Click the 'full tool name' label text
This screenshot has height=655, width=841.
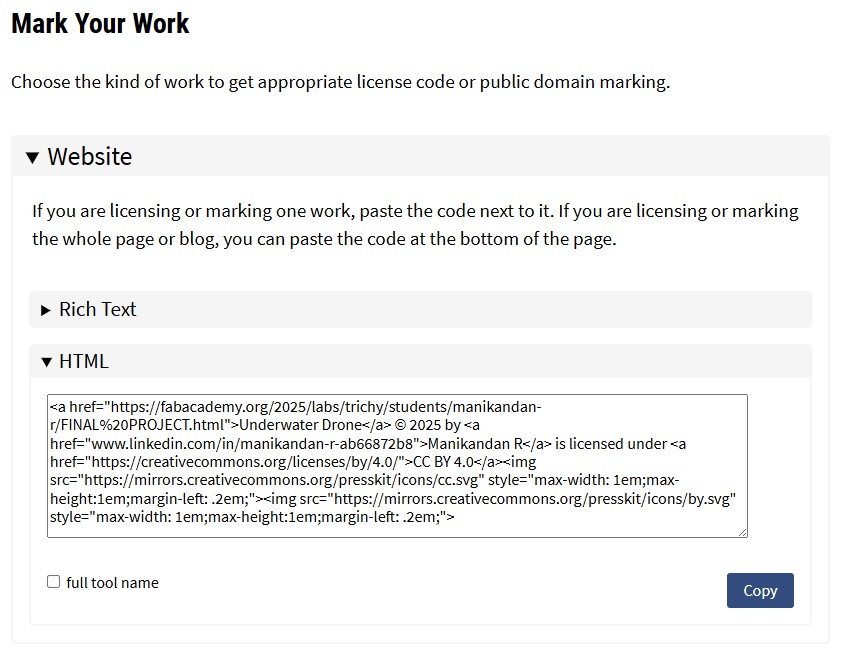[112, 583]
